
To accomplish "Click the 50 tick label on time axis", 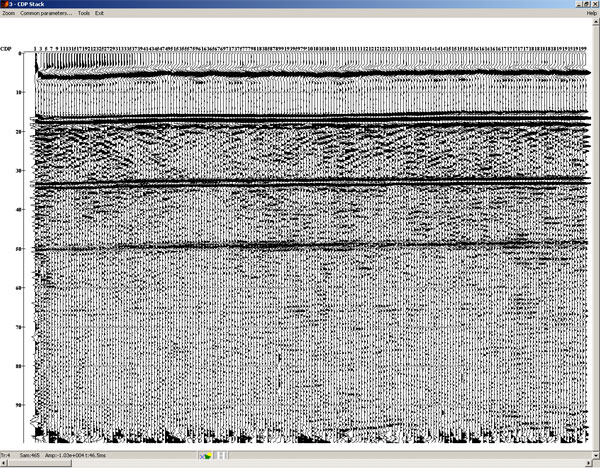I will [19, 249].
